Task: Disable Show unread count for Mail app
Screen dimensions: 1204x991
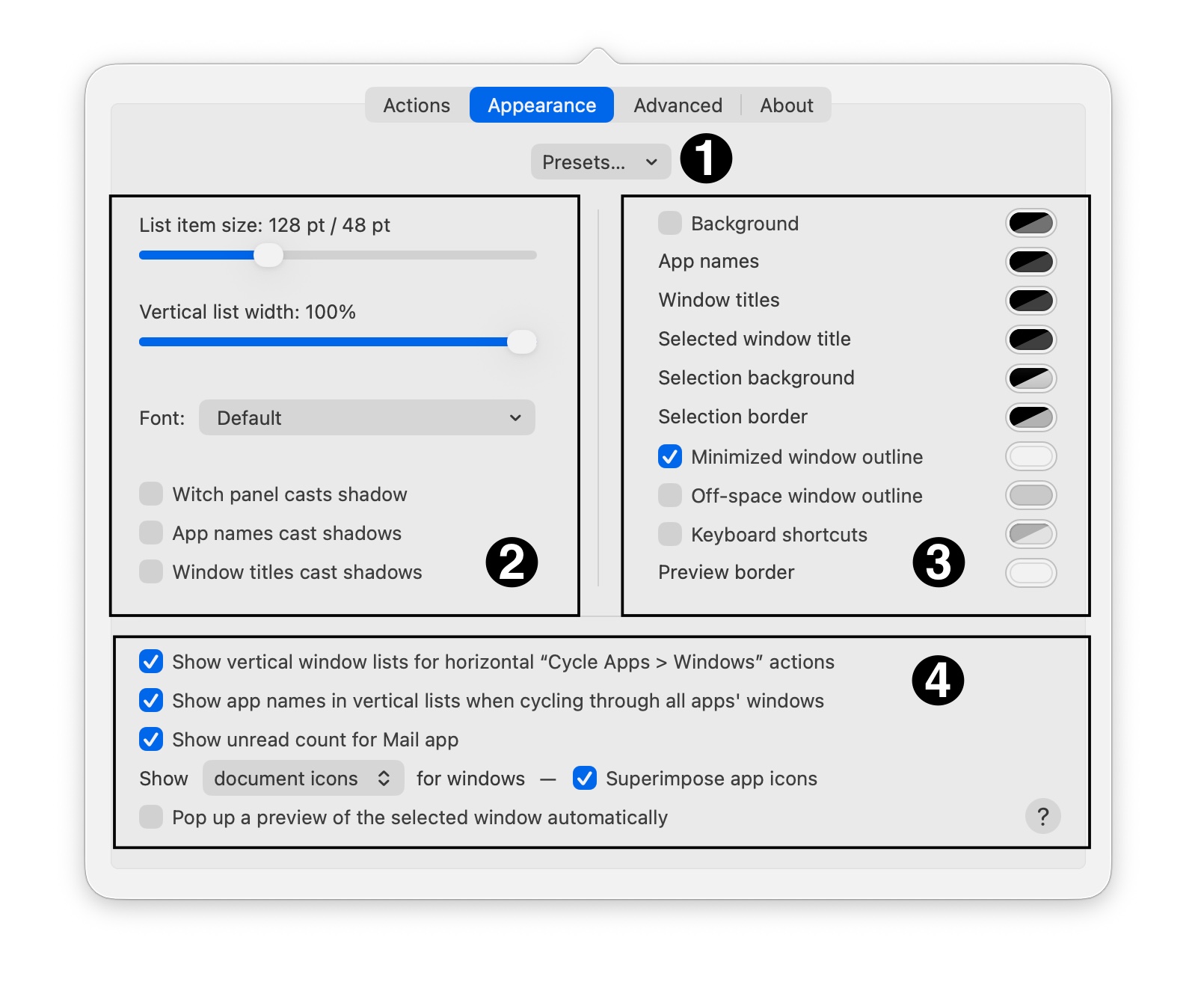Action: pos(151,740)
